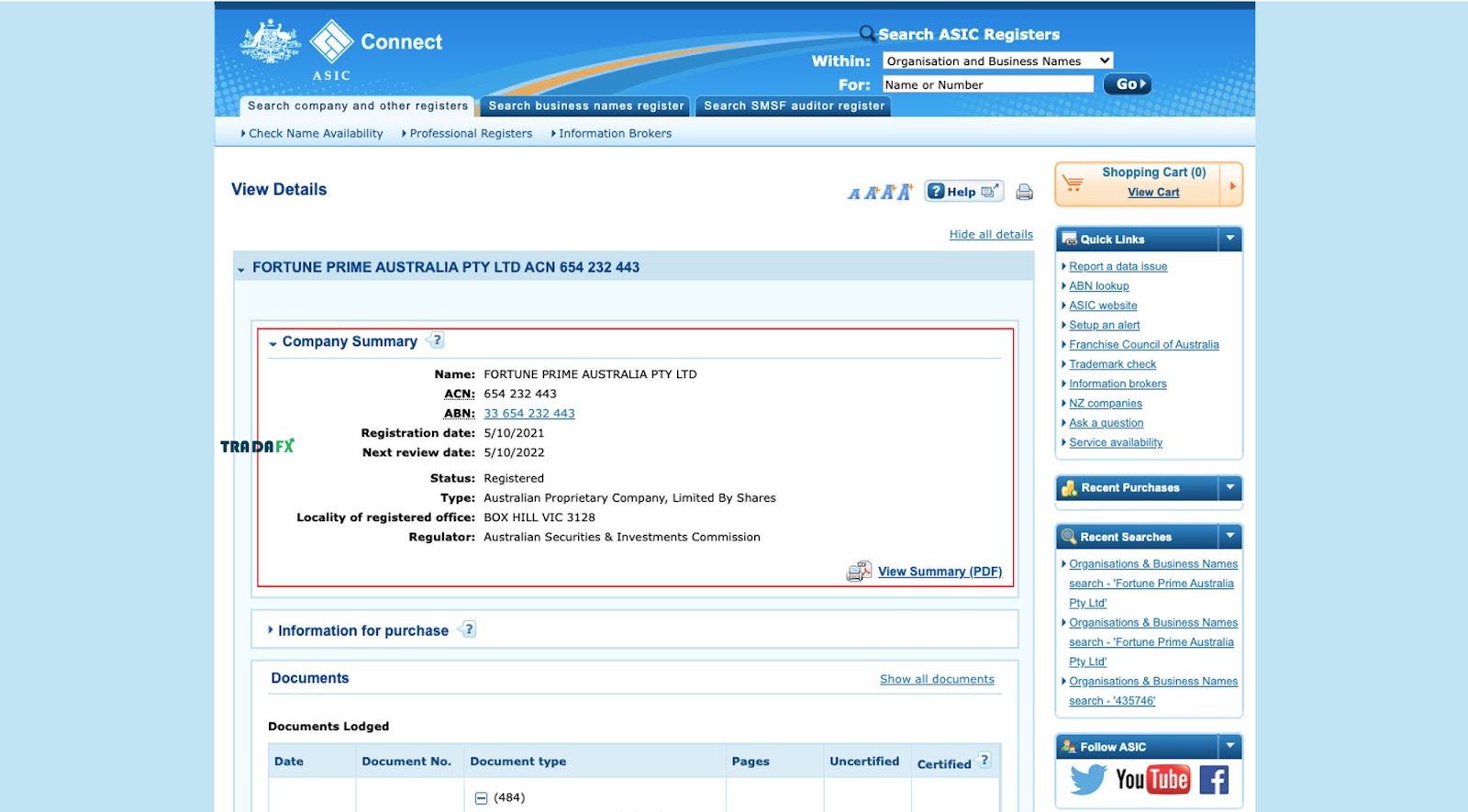Image resolution: width=1468 pixels, height=812 pixels.
Task: Collapse the Follow ASIC panel arrow
Action: (x=1230, y=747)
